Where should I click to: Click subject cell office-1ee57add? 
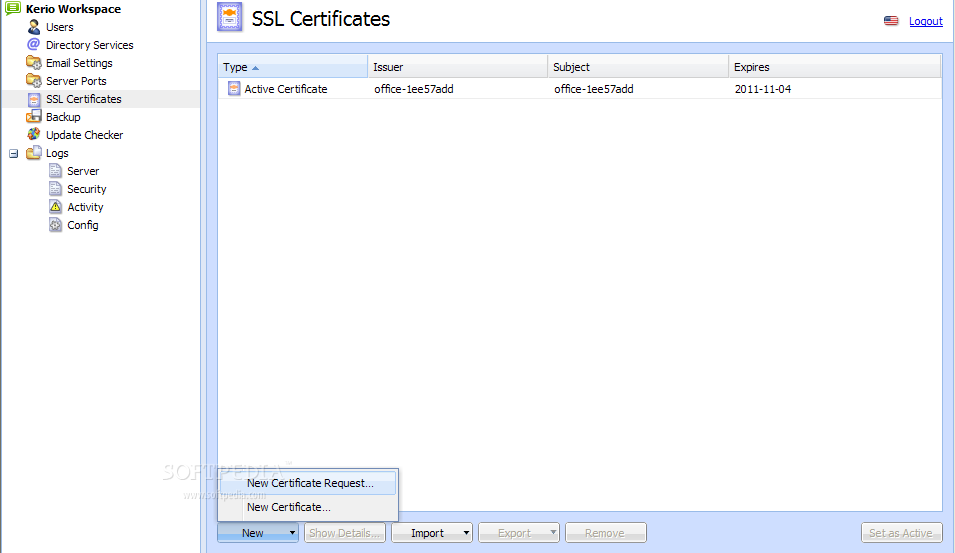[594, 89]
